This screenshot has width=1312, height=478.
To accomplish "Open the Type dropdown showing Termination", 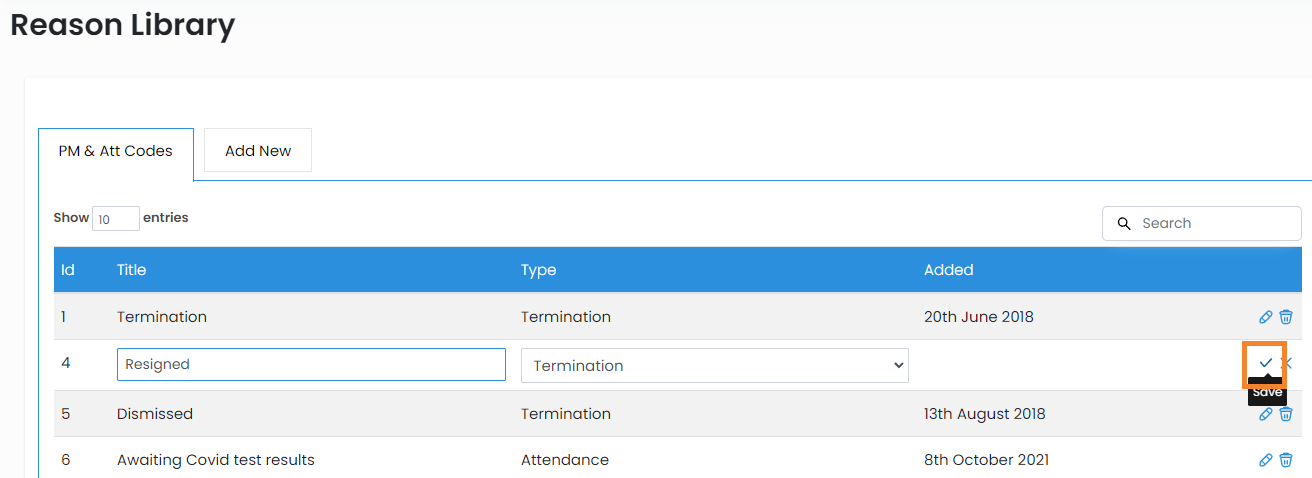I will pyautogui.click(x=714, y=366).
